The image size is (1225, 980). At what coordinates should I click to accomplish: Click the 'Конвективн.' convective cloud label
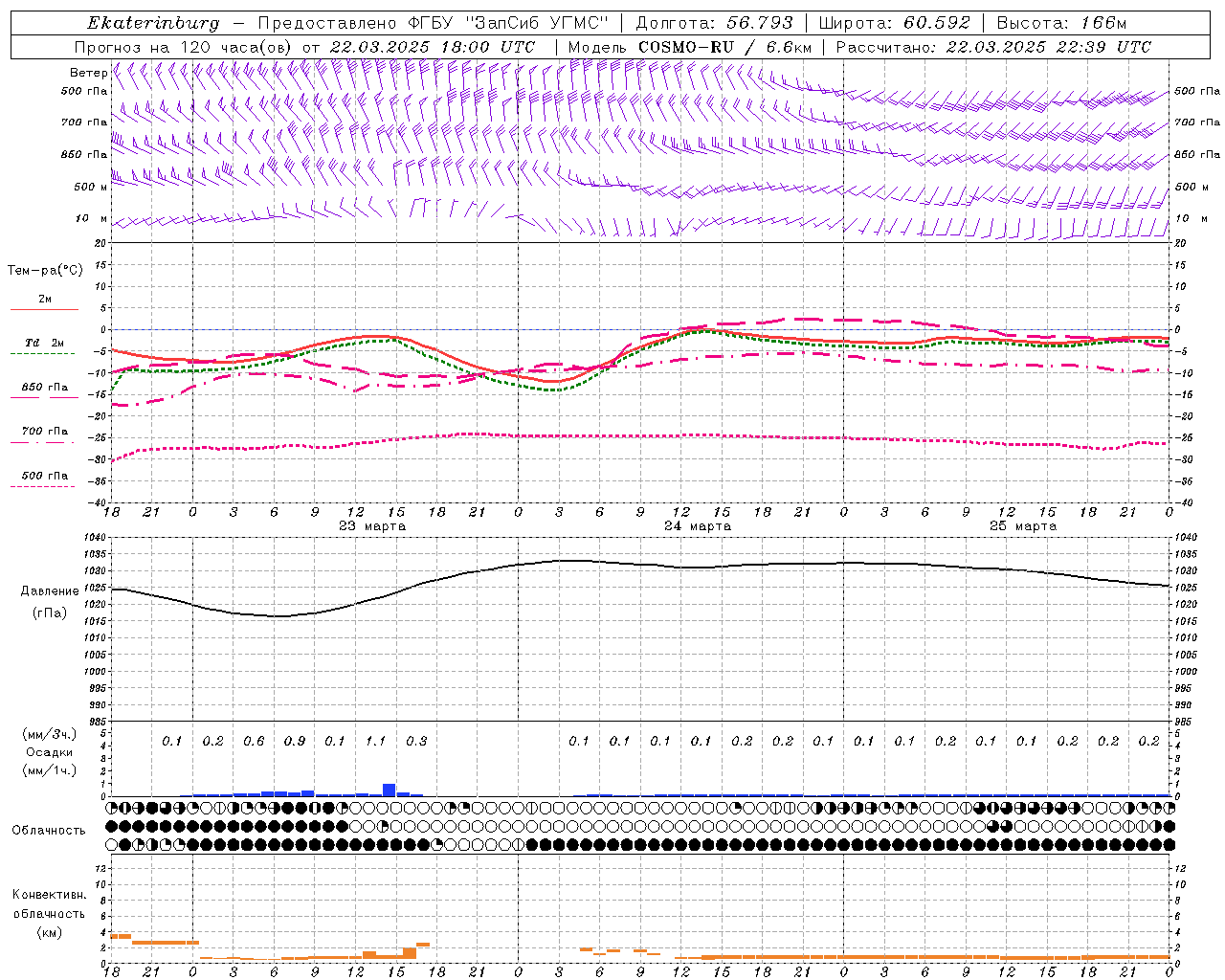click(x=49, y=895)
